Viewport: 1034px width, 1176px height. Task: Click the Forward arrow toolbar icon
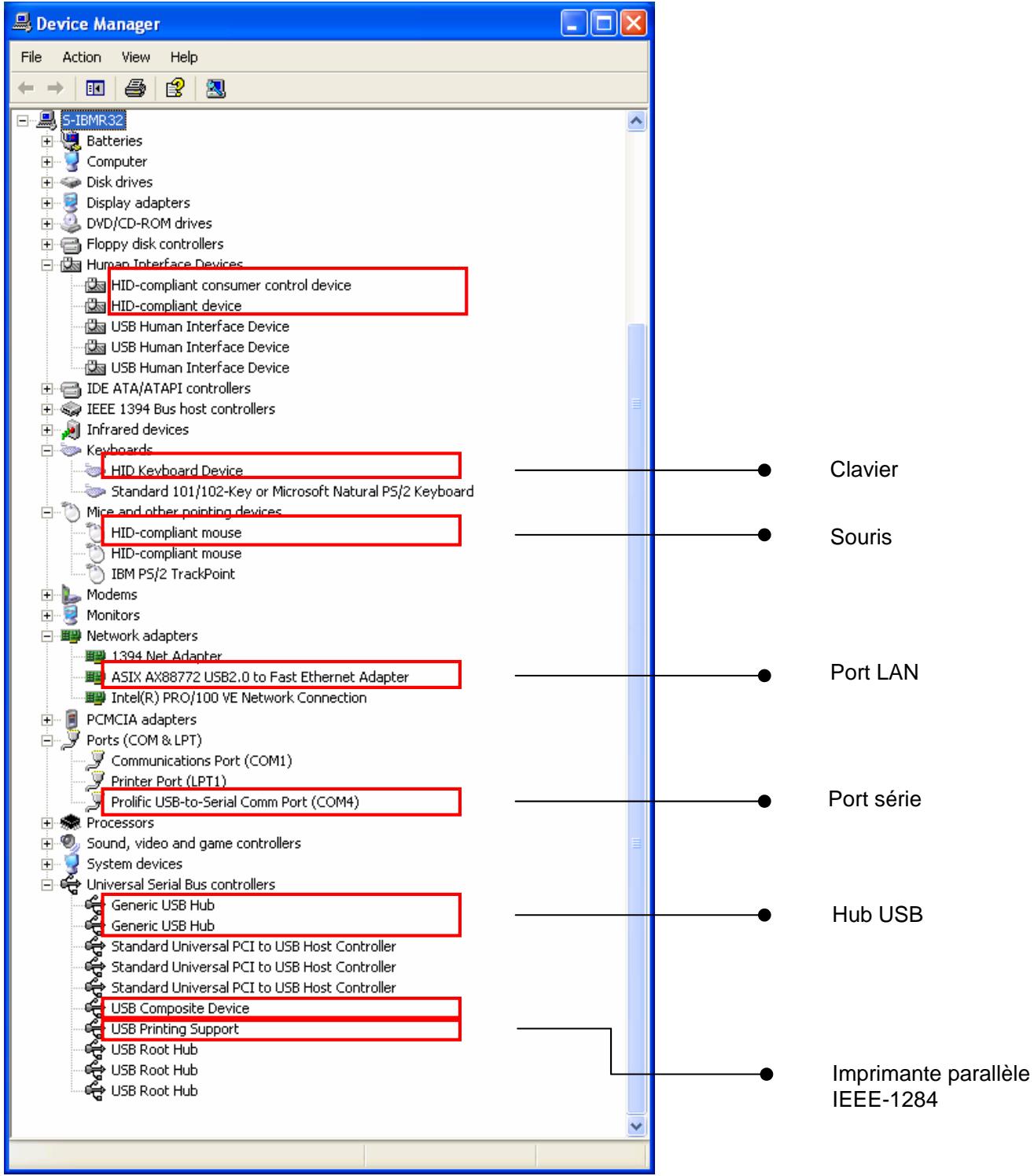pyautogui.click(x=54, y=90)
